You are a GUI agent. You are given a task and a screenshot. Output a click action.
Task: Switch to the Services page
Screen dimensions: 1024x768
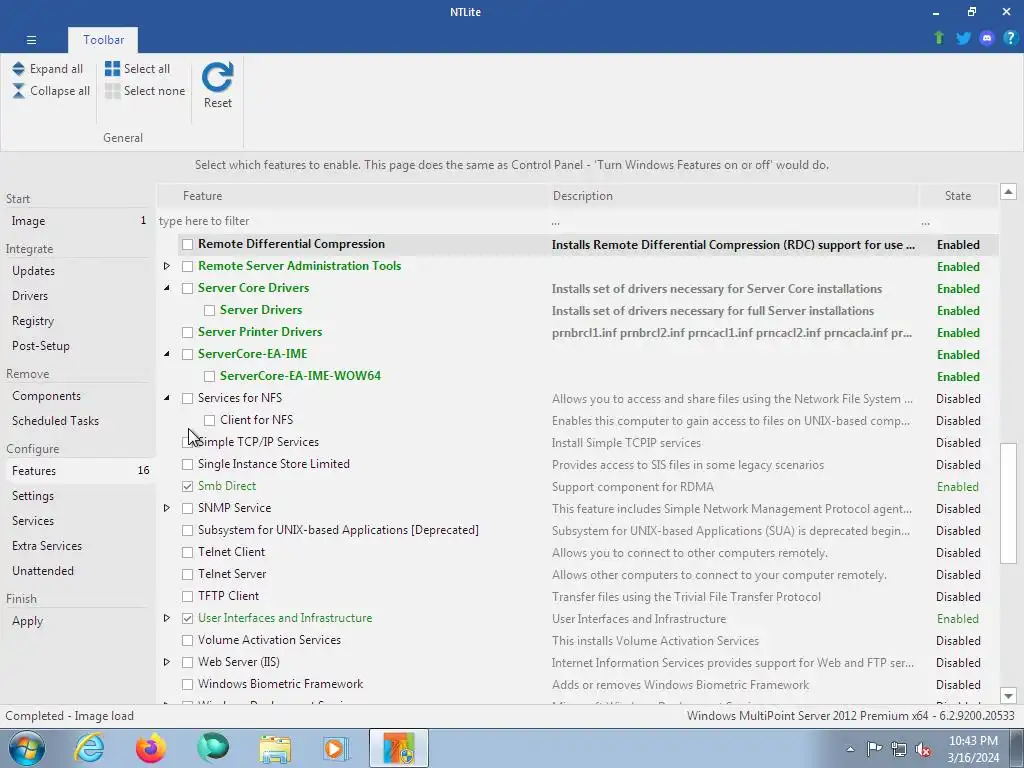(x=78, y=520)
